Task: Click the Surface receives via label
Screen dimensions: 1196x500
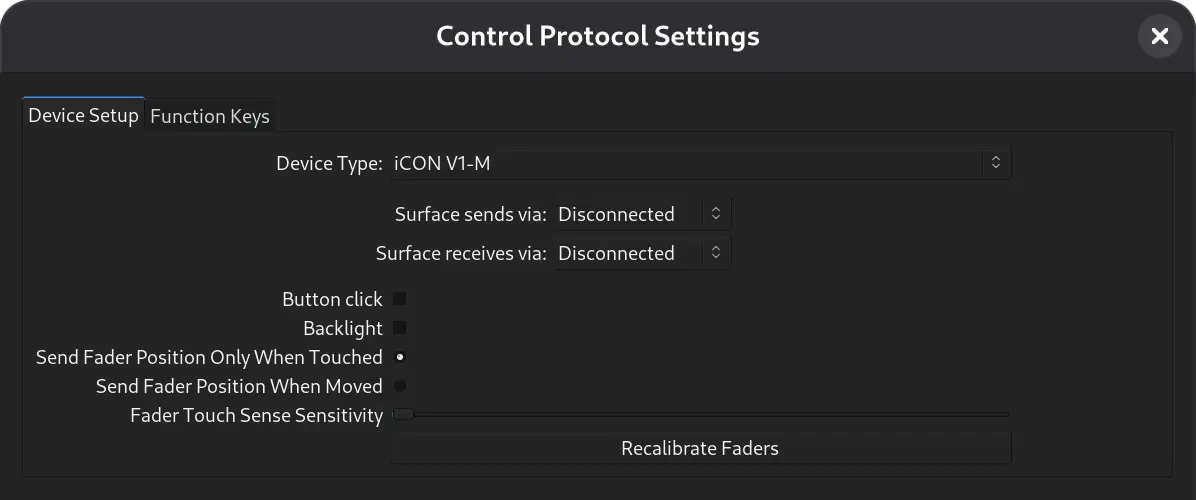Action: click(461, 253)
